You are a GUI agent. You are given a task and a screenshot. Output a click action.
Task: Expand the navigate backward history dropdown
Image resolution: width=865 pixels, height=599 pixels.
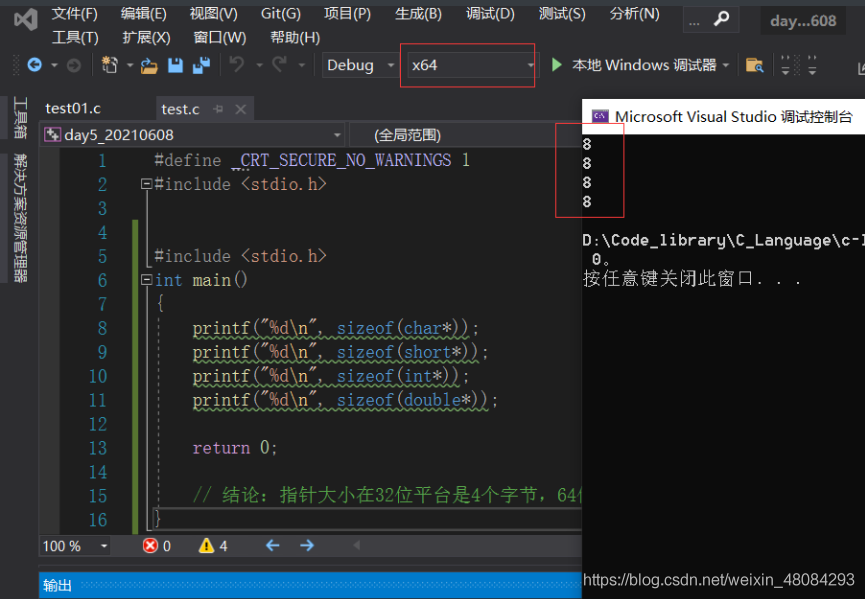[x=54, y=65]
